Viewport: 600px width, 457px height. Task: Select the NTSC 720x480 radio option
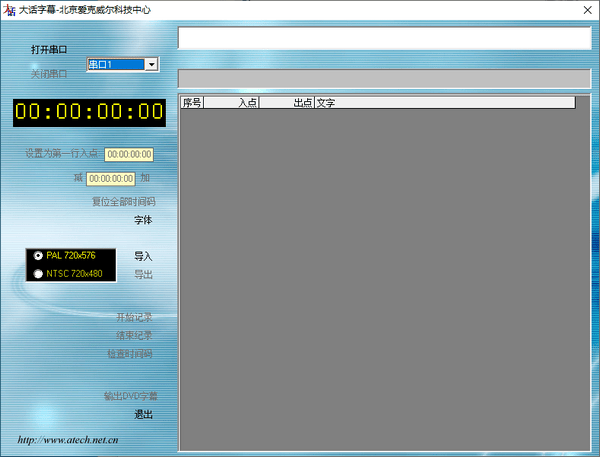(39, 273)
